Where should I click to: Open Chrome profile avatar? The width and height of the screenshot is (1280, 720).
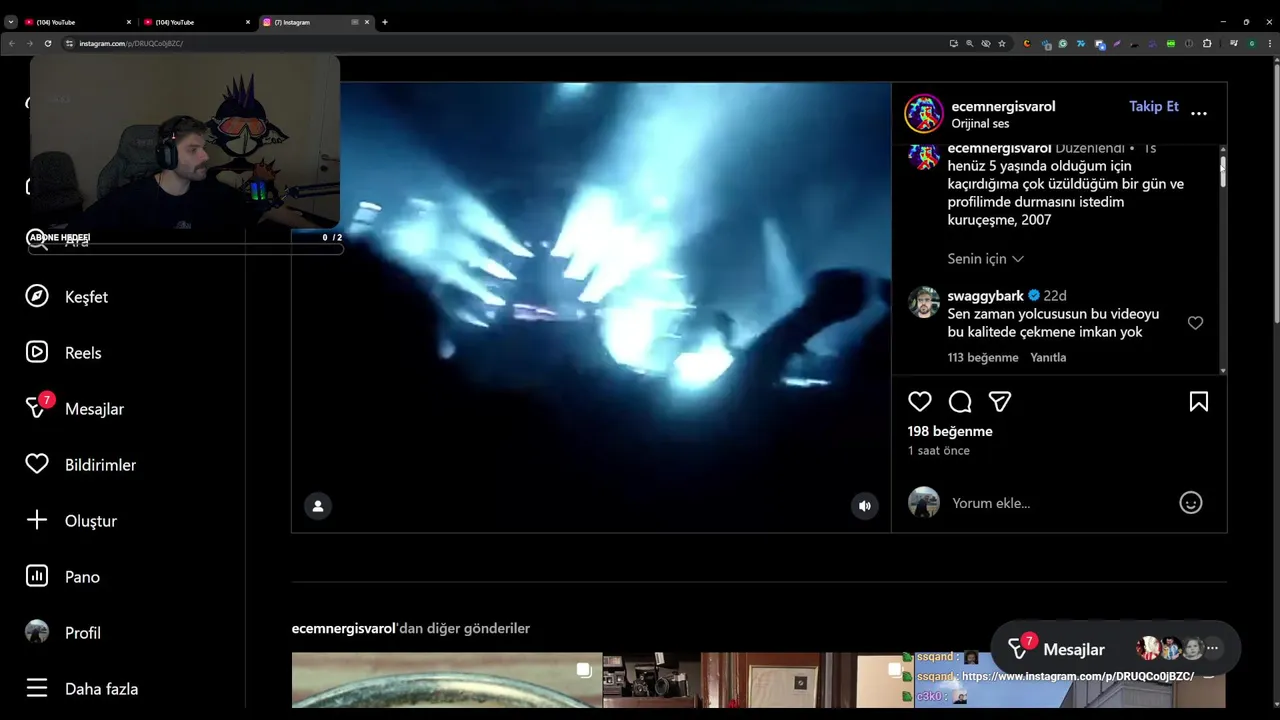[1252, 43]
